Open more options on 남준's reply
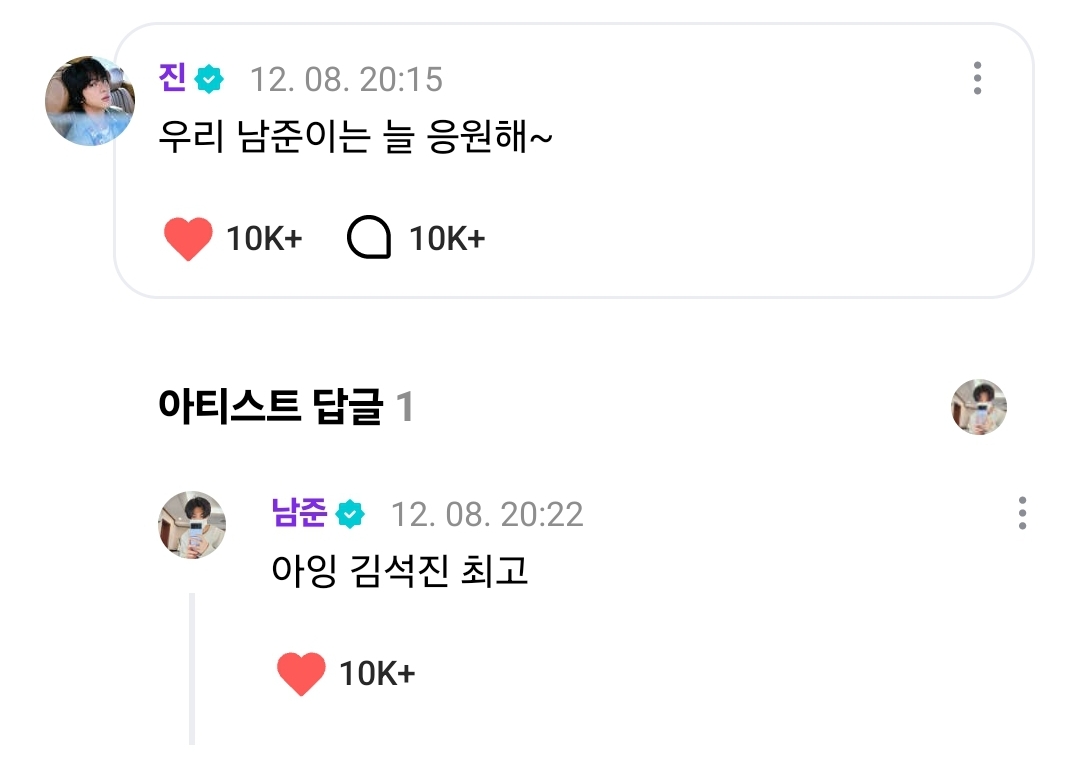 click(1021, 513)
